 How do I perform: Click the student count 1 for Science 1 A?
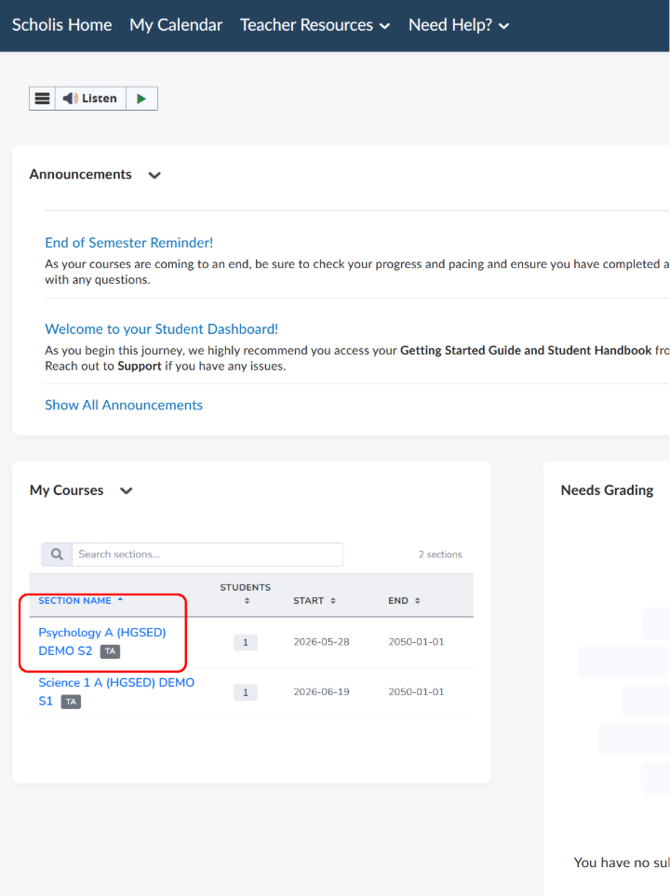[x=246, y=693]
